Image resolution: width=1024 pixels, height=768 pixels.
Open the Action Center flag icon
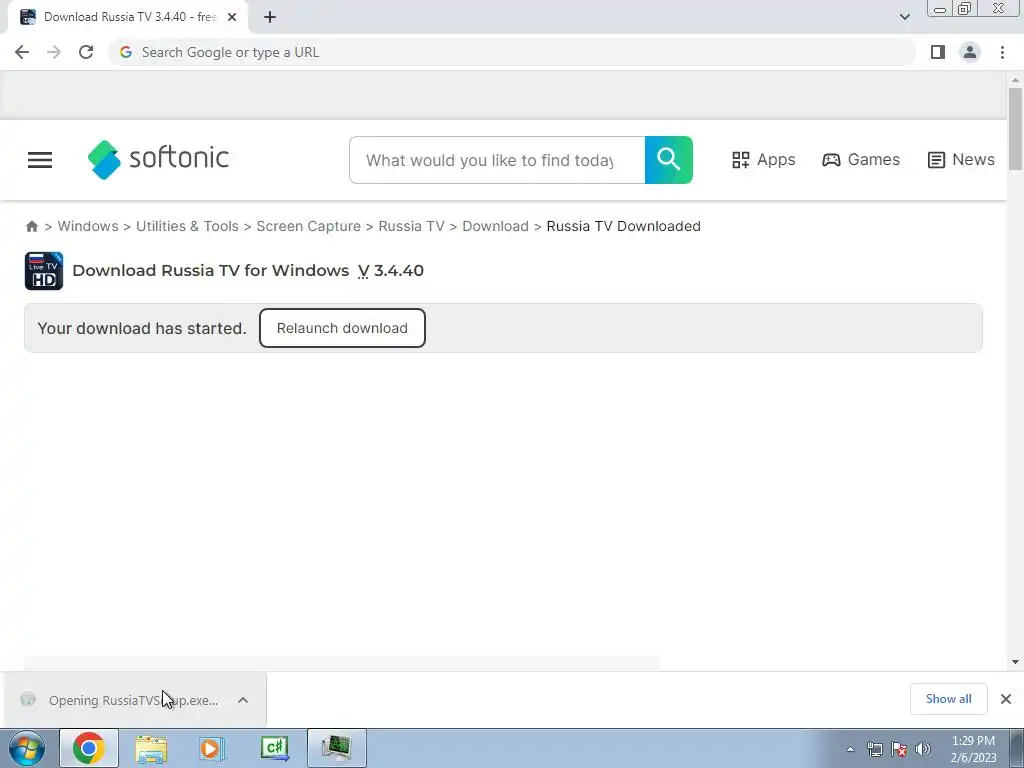(899, 749)
